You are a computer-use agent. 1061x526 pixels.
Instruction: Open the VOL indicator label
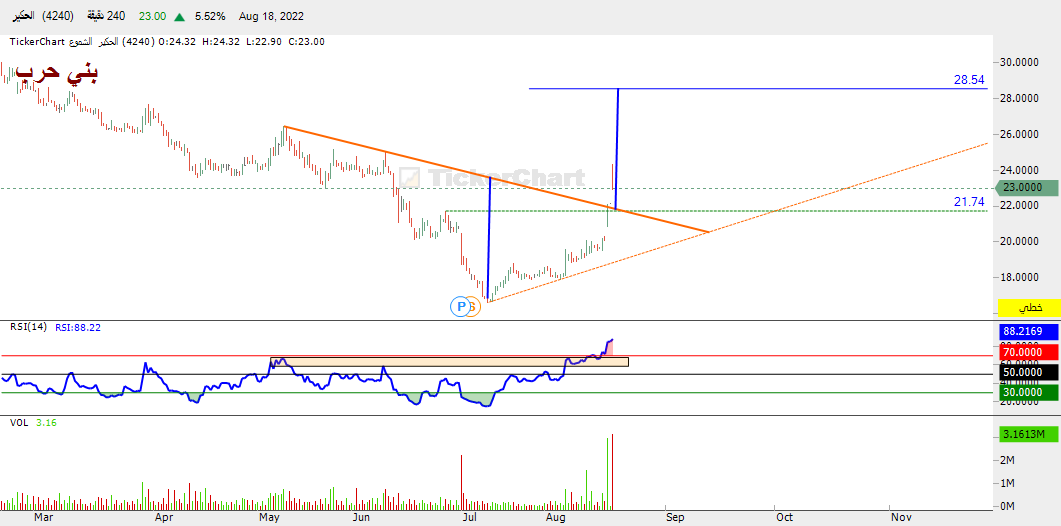(x=19, y=423)
